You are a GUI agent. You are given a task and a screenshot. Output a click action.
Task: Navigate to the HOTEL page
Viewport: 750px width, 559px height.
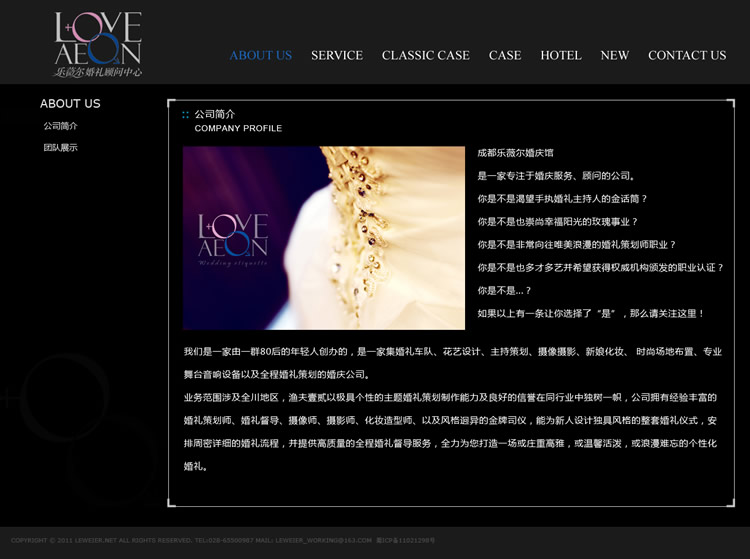[x=560, y=55]
